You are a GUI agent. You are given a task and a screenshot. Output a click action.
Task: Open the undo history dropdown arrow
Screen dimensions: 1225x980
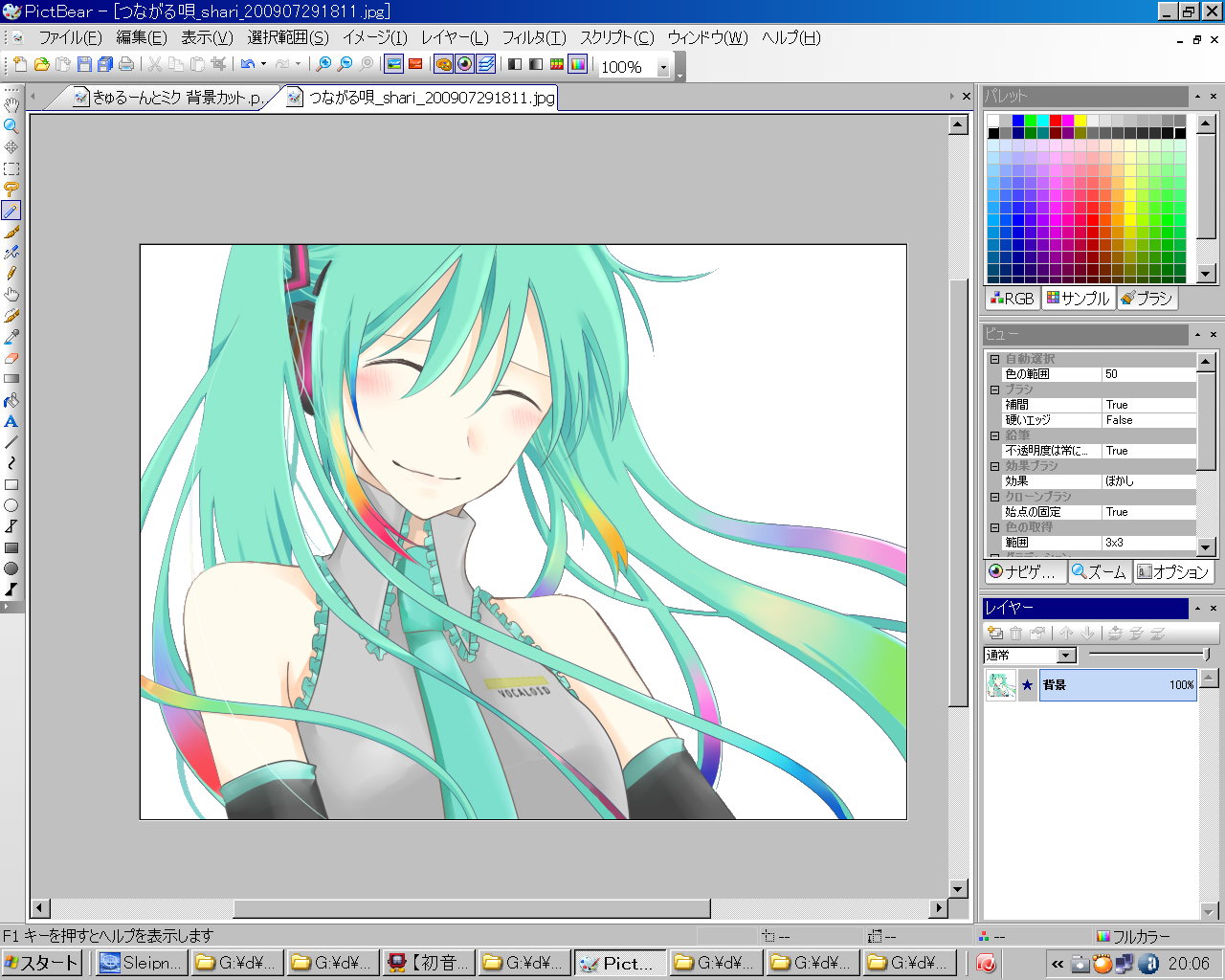pos(263,64)
